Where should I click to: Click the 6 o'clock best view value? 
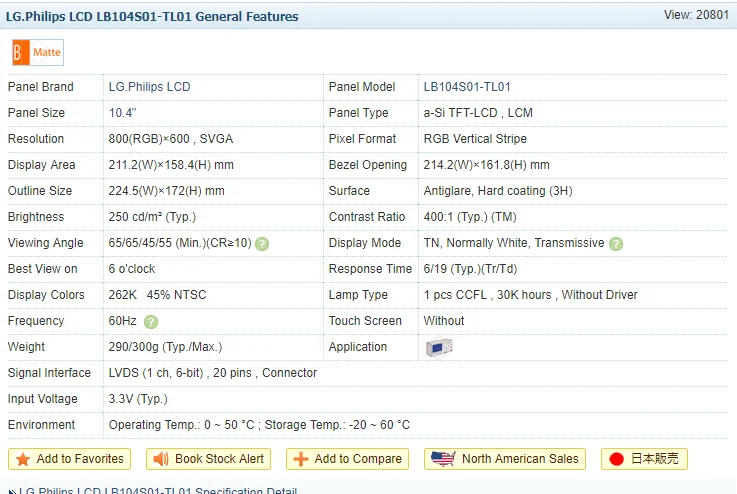132,269
